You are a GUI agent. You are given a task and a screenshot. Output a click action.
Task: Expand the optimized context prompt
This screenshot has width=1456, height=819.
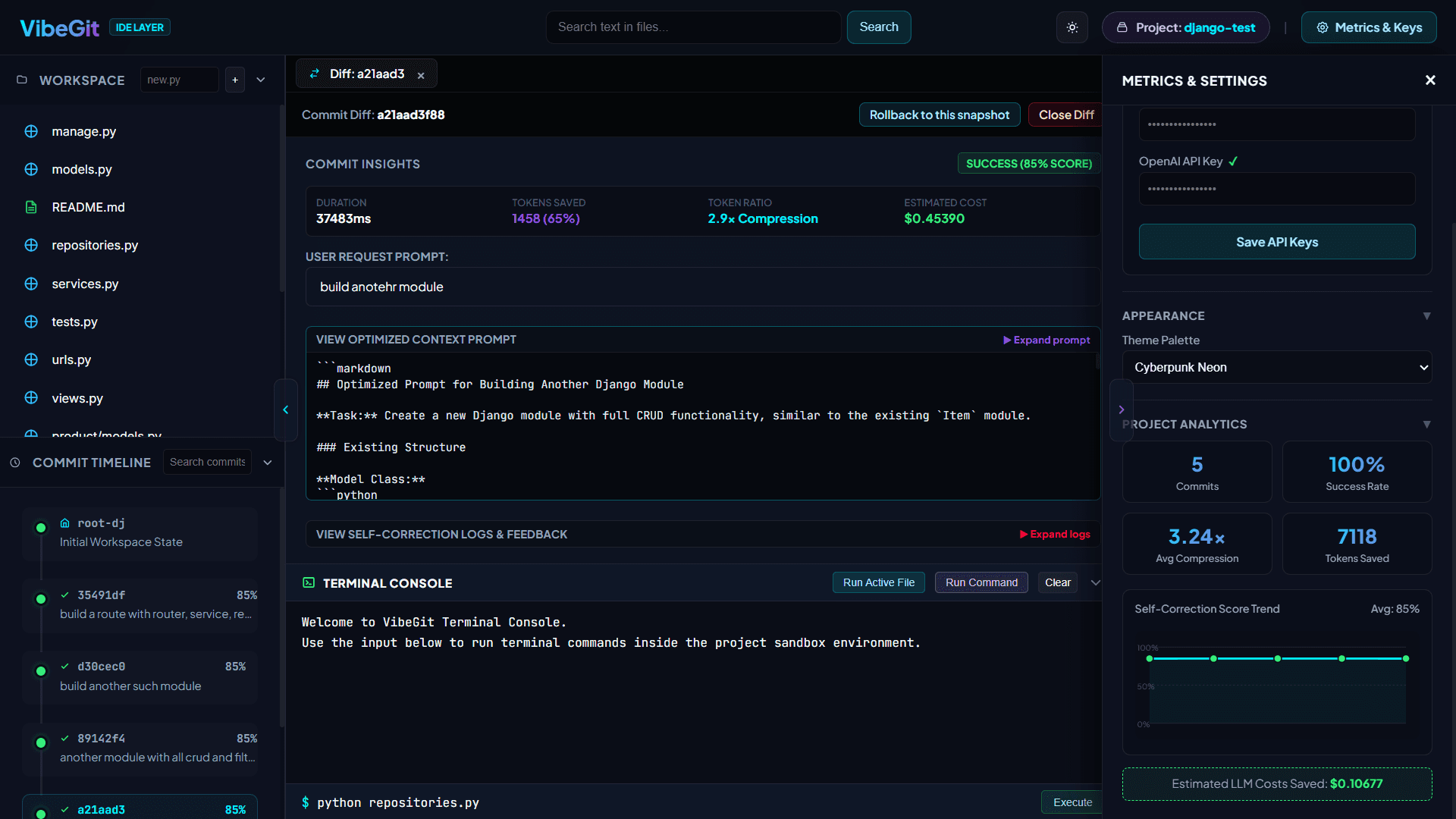click(x=1046, y=340)
